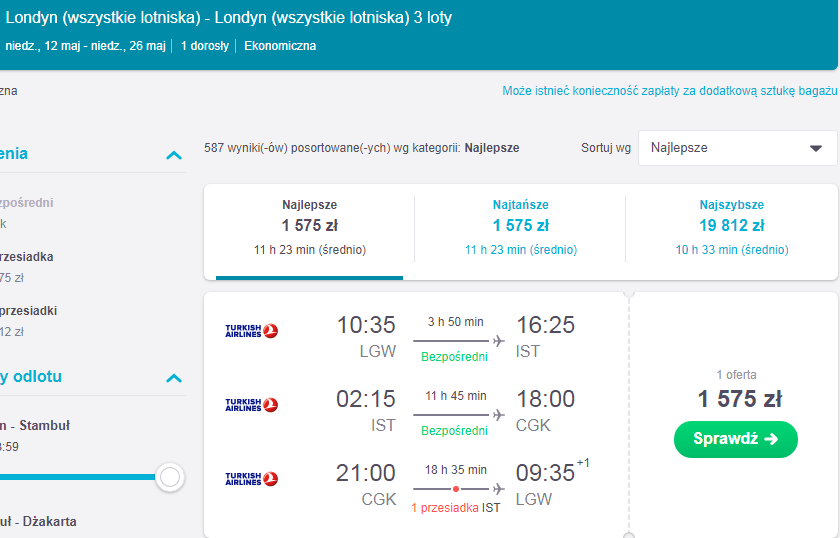This screenshot has width=840, height=538.
Task: Click the airplane icon next to 18:00 arrival
Action: pyautogui.click(x=499, y=415)
